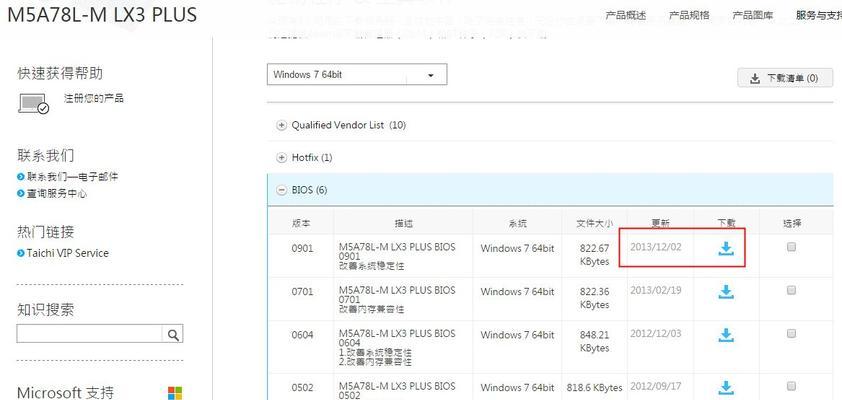Click version number 0604
This screenshot has width=842, height=400.
pyautogui.click(x=302, y=335)
